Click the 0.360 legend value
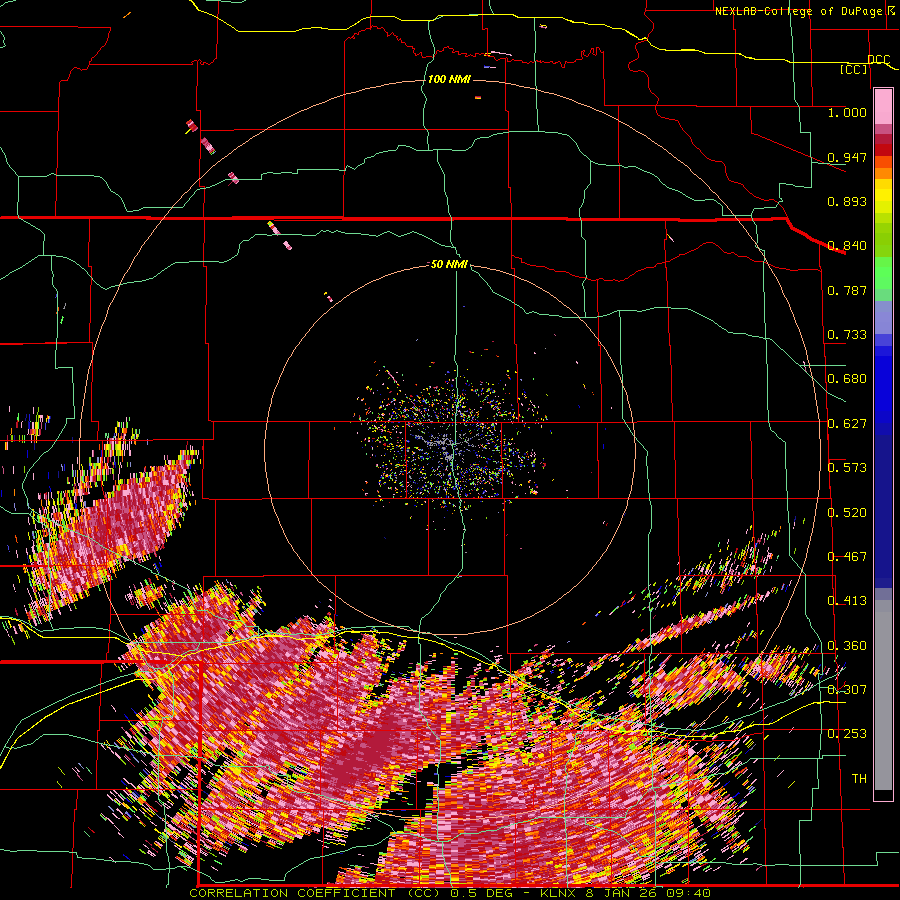Image resolution: width=900 pixels, height=900 pixels. [847, 646]
